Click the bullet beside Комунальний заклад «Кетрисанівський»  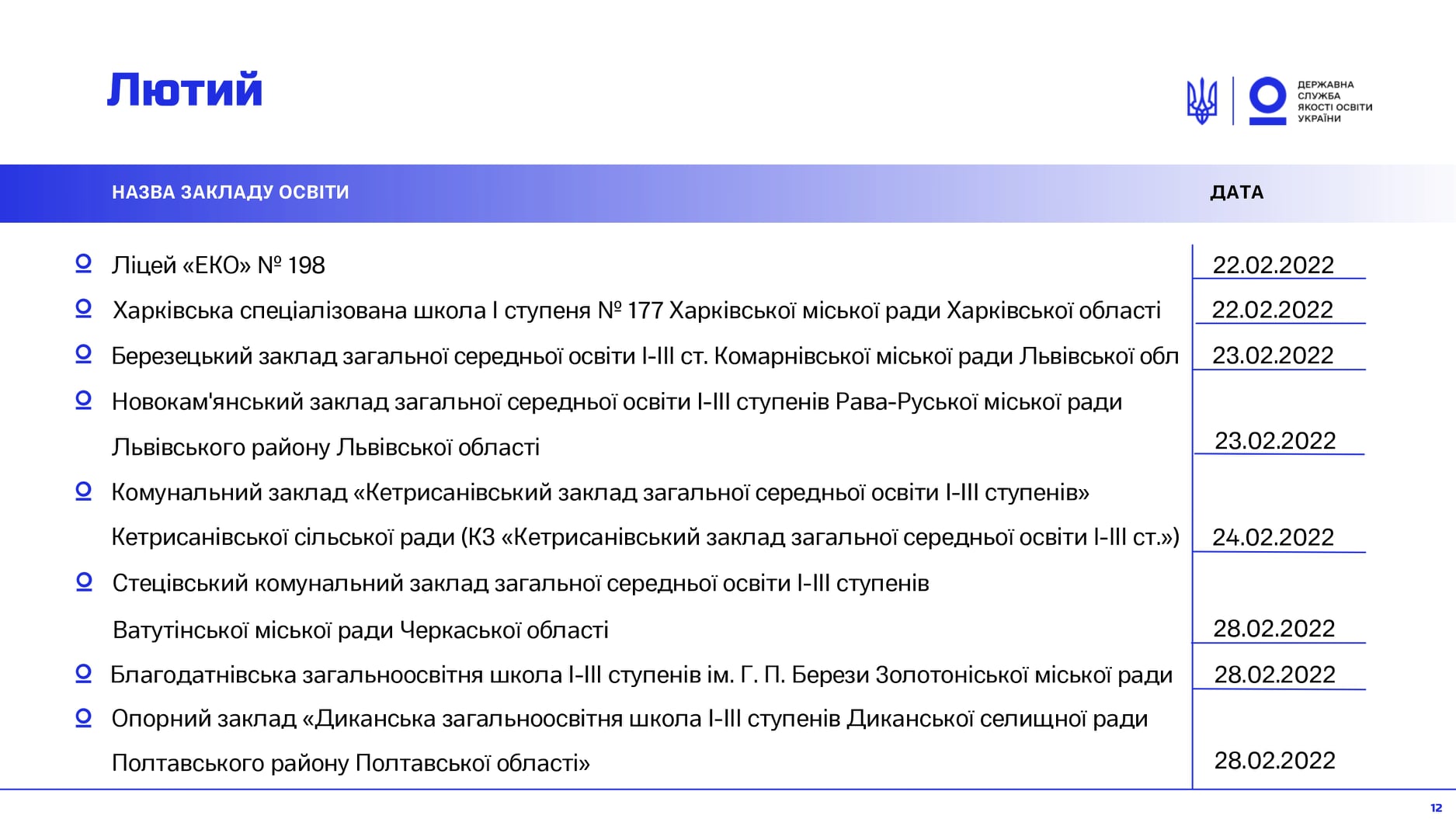83,491
